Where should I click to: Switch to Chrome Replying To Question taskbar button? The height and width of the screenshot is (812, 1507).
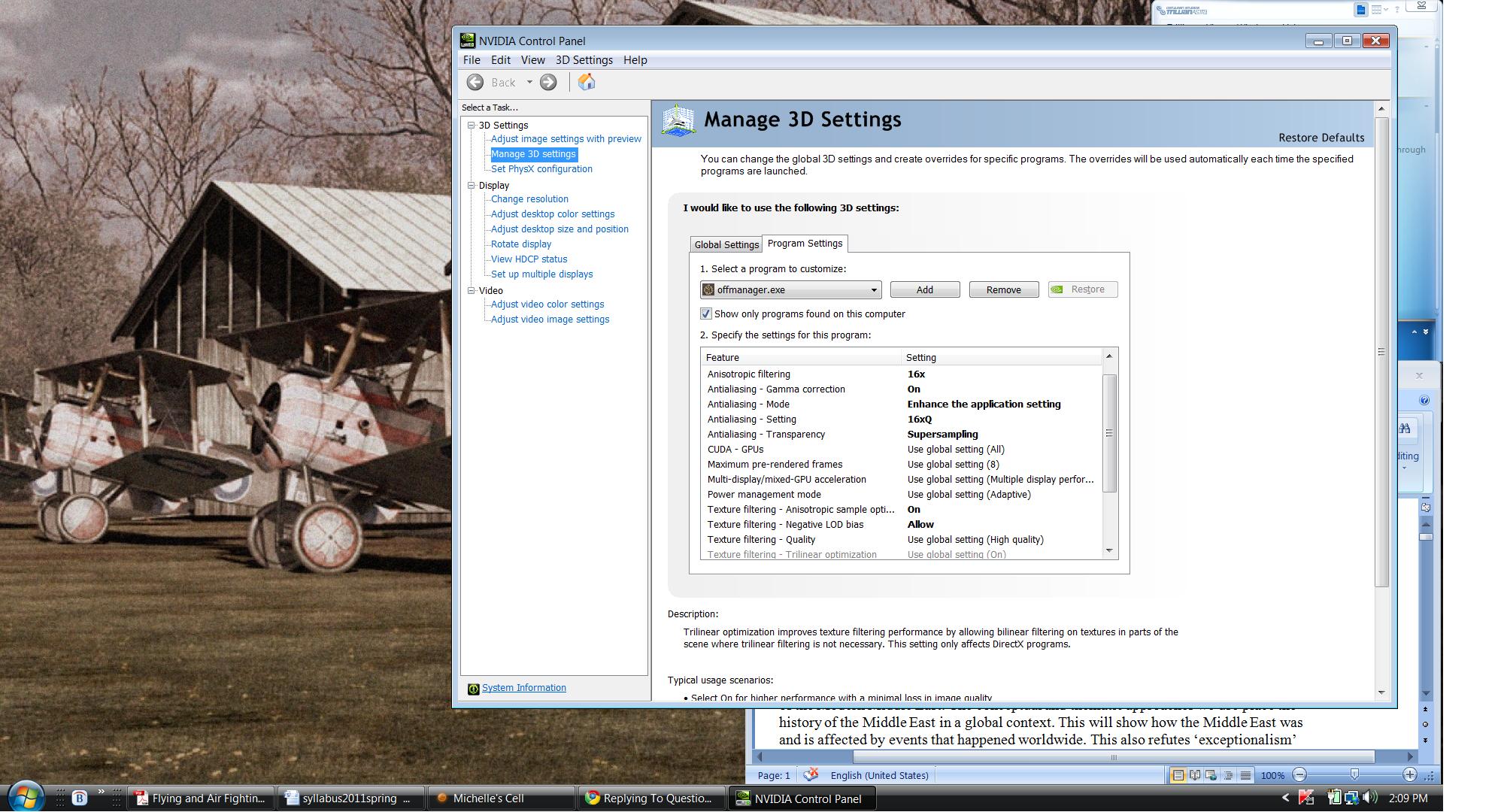[x=650, y=798]
